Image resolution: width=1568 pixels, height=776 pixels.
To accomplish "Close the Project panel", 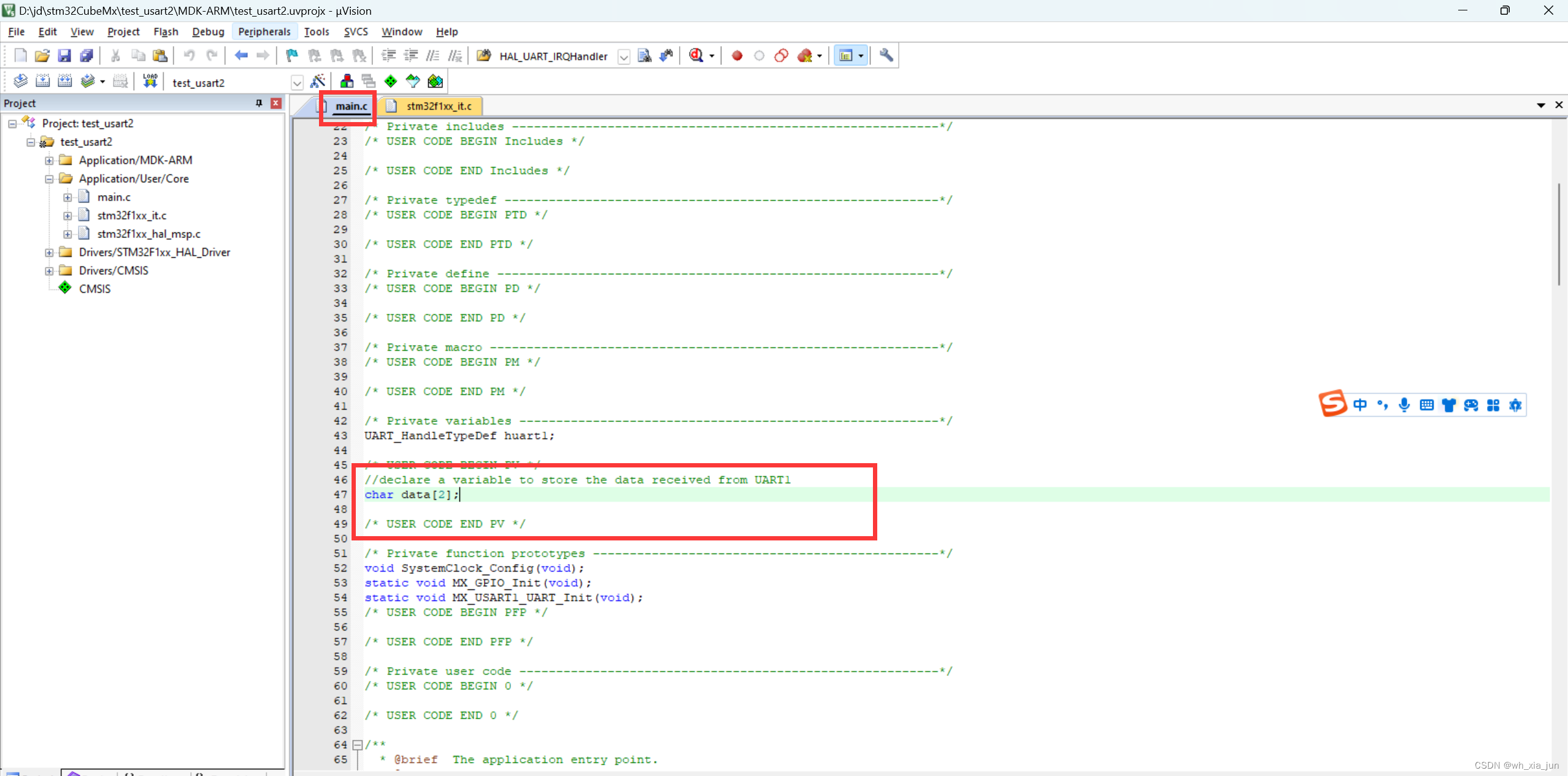I will point(276,103).
